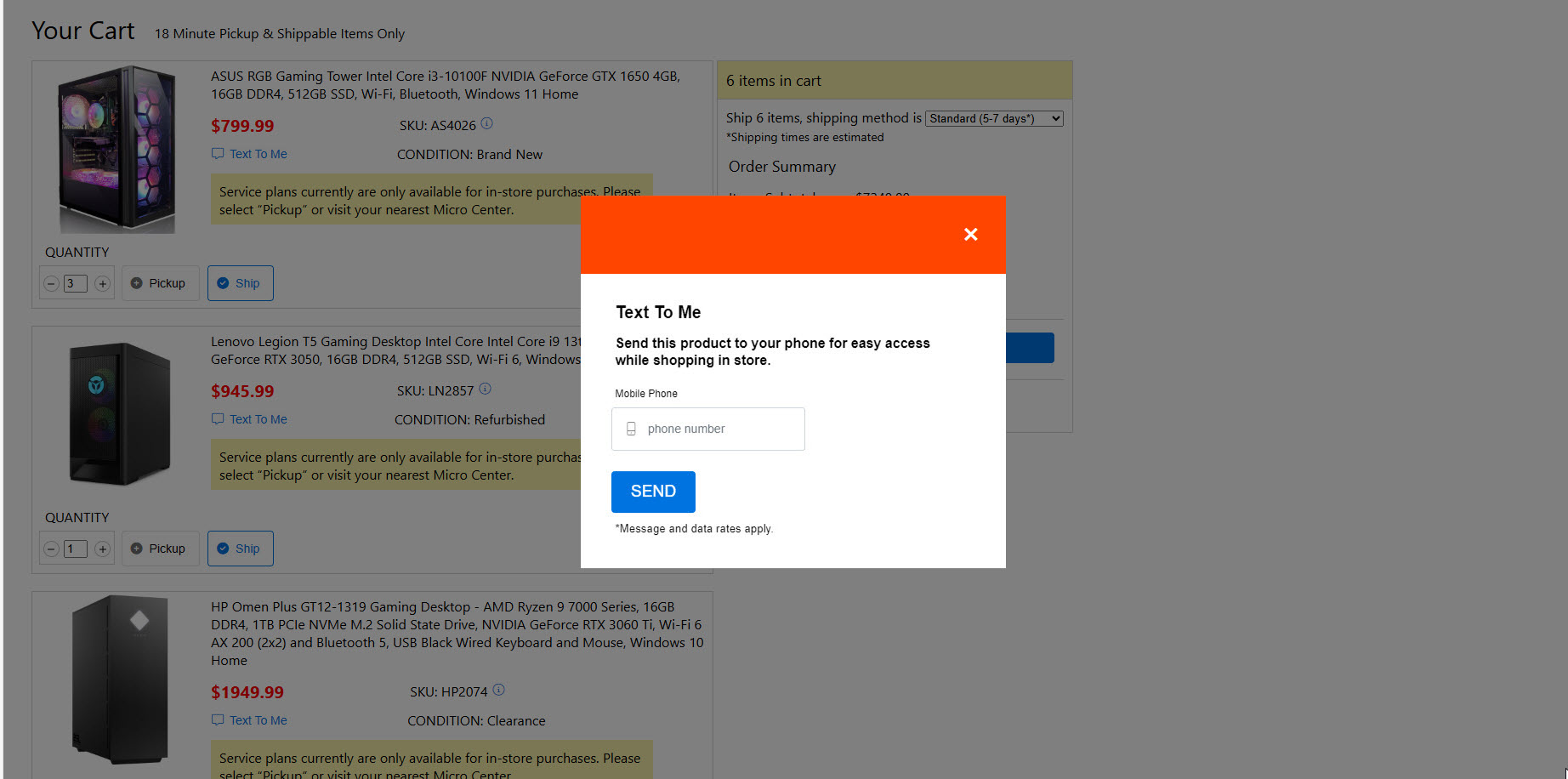Click the SEND button
This screenshot has height=779, width=1568.
coord(653,492)
